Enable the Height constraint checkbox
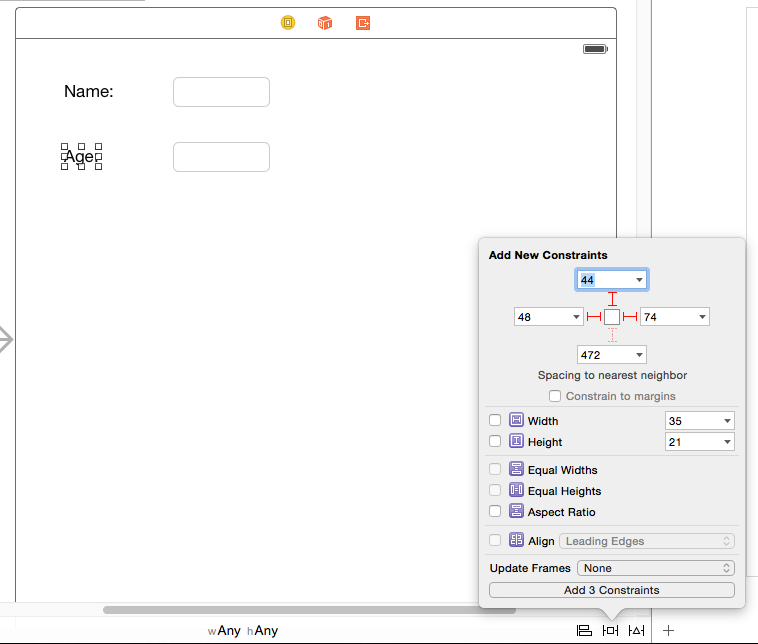The image size is (758, 644). point(495,442)
